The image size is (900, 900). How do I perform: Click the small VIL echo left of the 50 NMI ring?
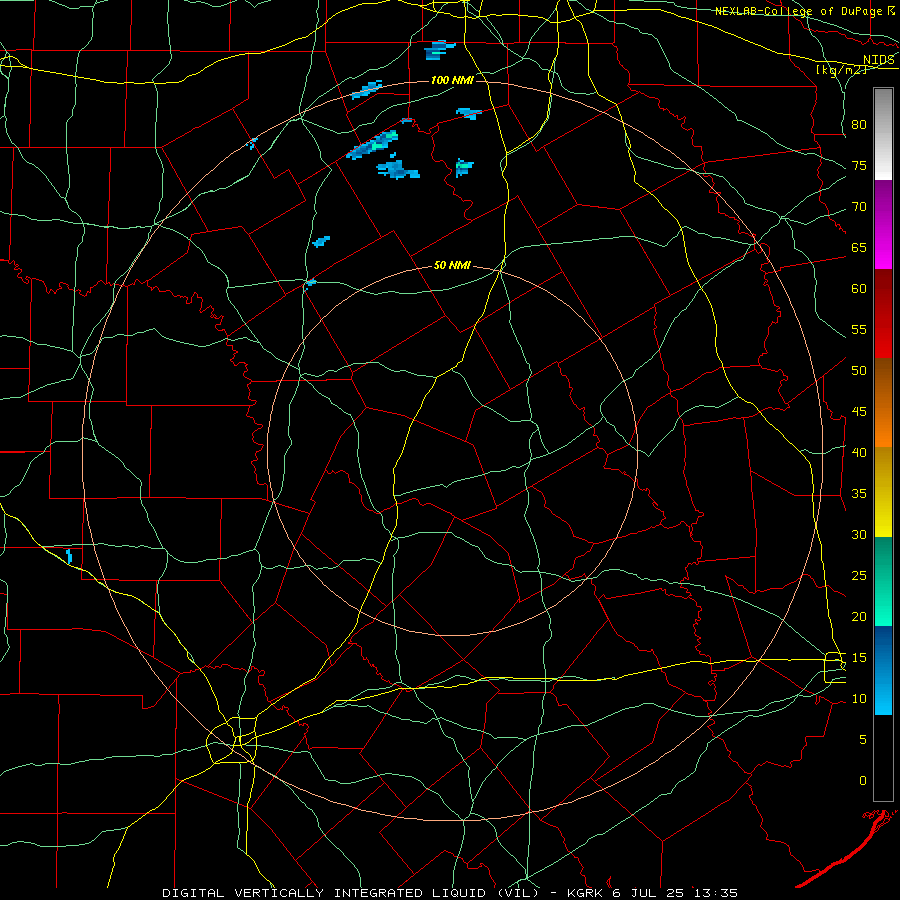point(311,283)
